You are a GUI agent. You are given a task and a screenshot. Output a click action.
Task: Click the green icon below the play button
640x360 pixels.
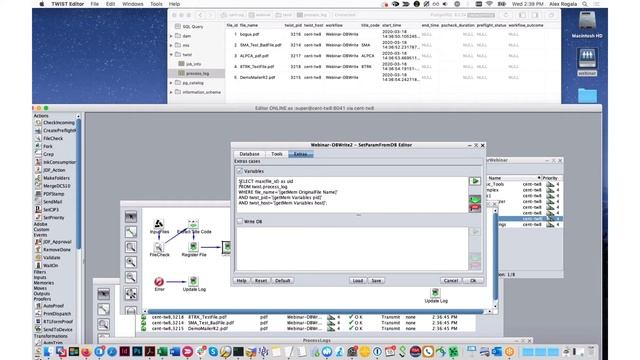474,200
